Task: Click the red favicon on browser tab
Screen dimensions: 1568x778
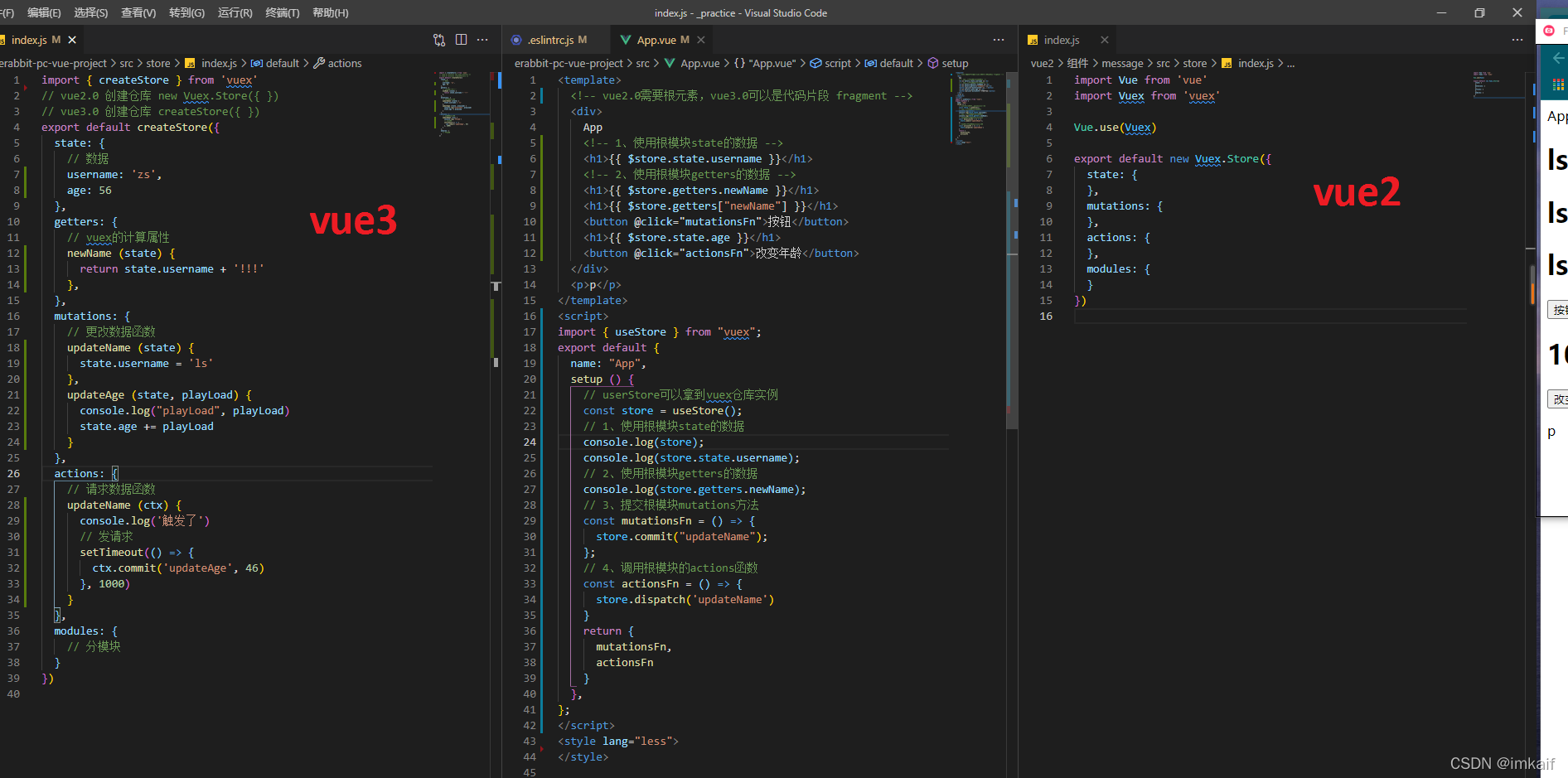Action: point(1549,31)
